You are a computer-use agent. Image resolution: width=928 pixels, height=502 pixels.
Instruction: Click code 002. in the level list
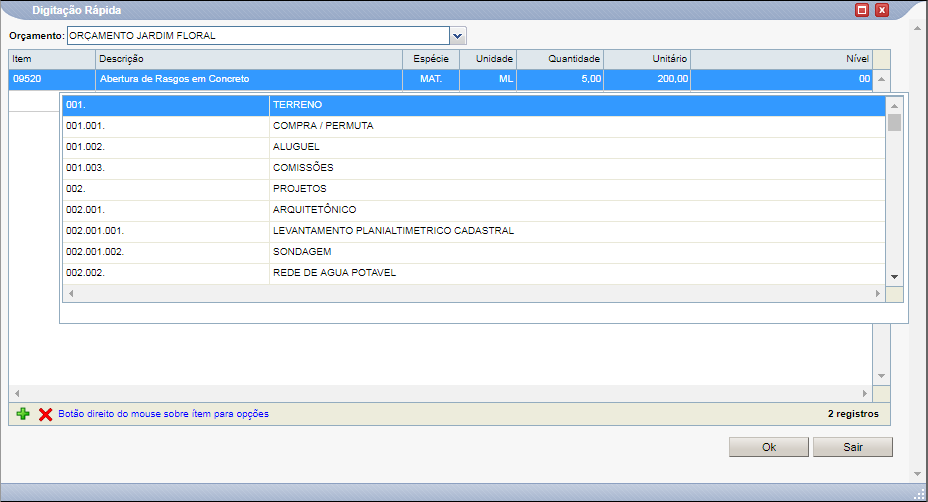(x=76, y=188)
